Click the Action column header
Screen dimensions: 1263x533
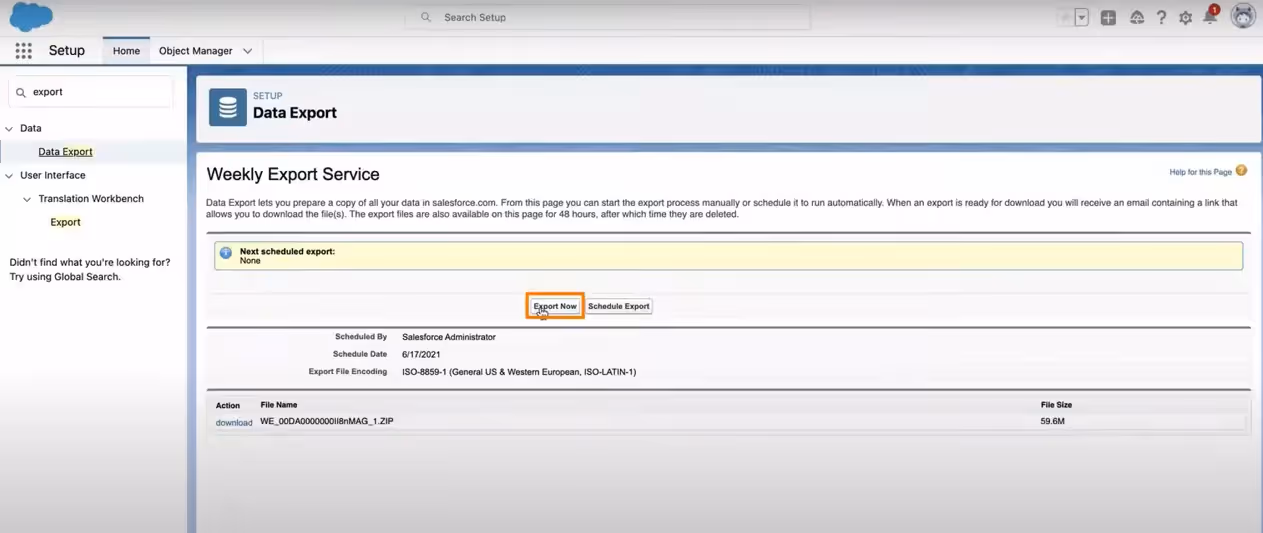[228, 405]
